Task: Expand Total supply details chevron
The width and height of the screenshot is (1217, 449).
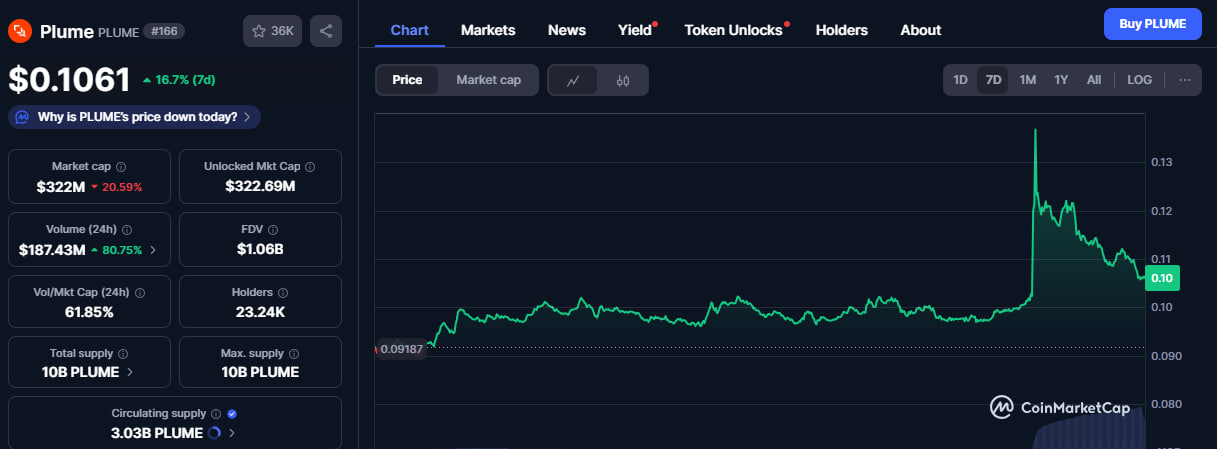Action: [130, 372]
